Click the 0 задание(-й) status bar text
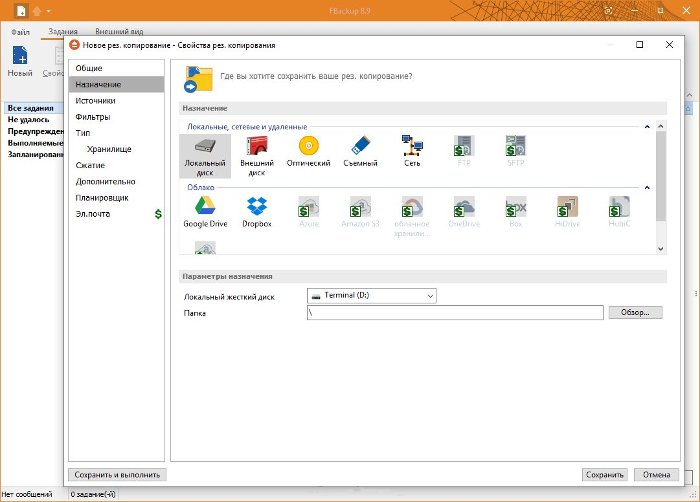This screenshot has width=700, height=502. [x=93, y=494]
